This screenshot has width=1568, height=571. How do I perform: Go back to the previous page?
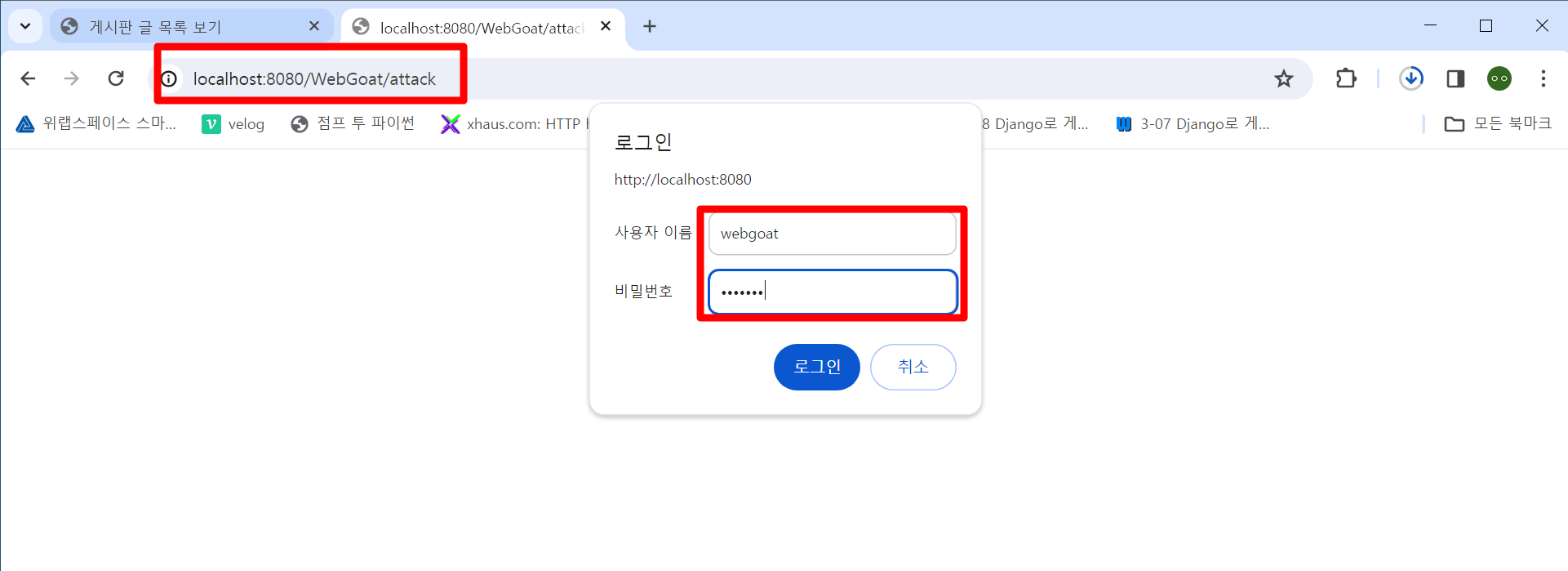click(28, 78)
